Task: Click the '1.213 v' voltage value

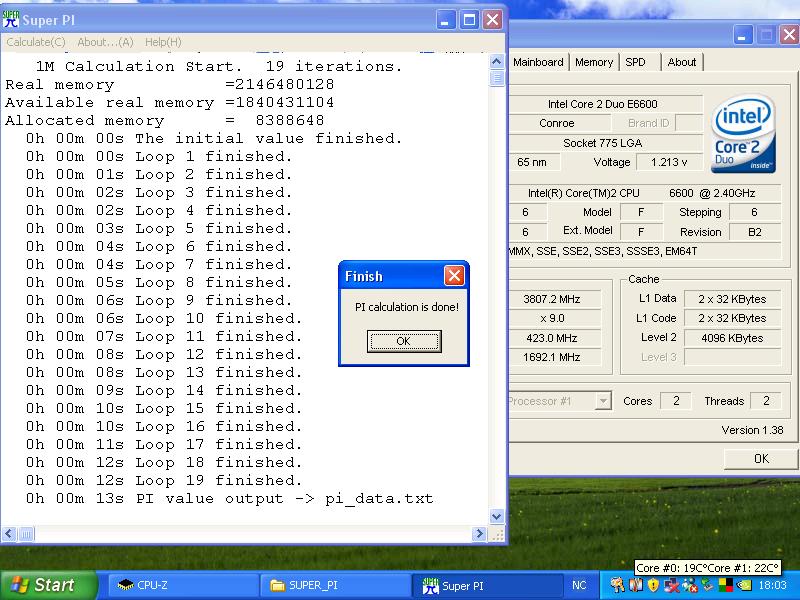Action: tap(669, 162)
